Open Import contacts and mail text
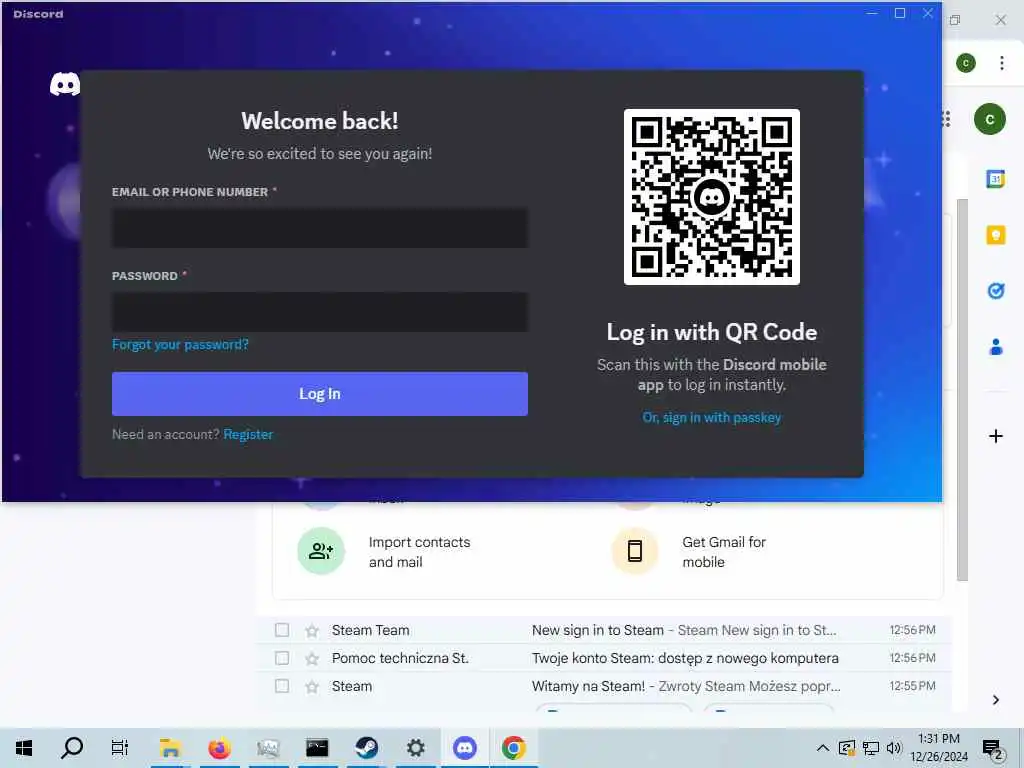The width and height of the screenshot is (1024, 768). [419, 552]
